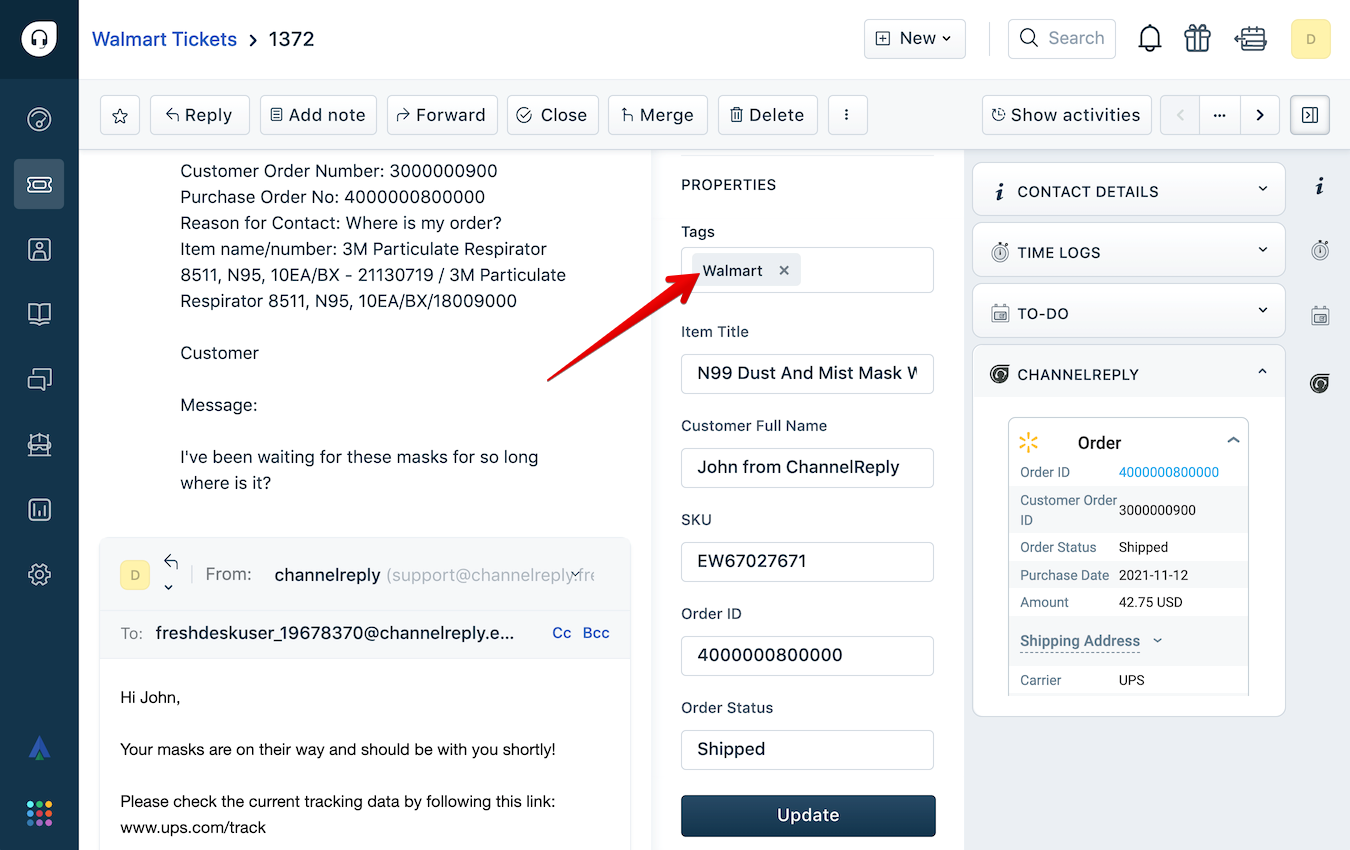
Task: Open the Freshdesk headset logo home
Action: (39, 39)
